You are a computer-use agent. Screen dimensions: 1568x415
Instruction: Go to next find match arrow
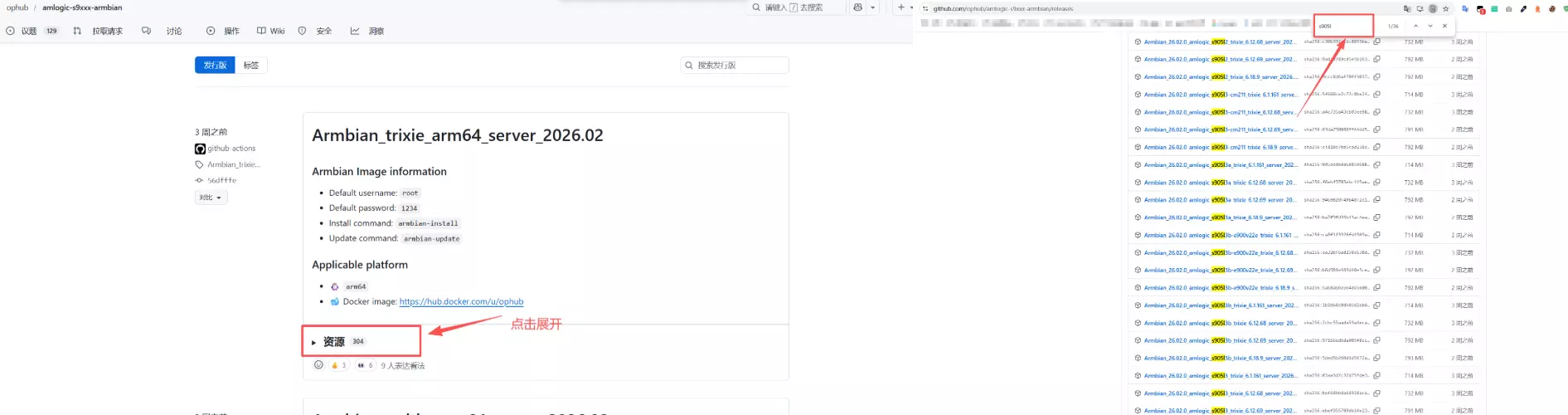point(1430,26)
